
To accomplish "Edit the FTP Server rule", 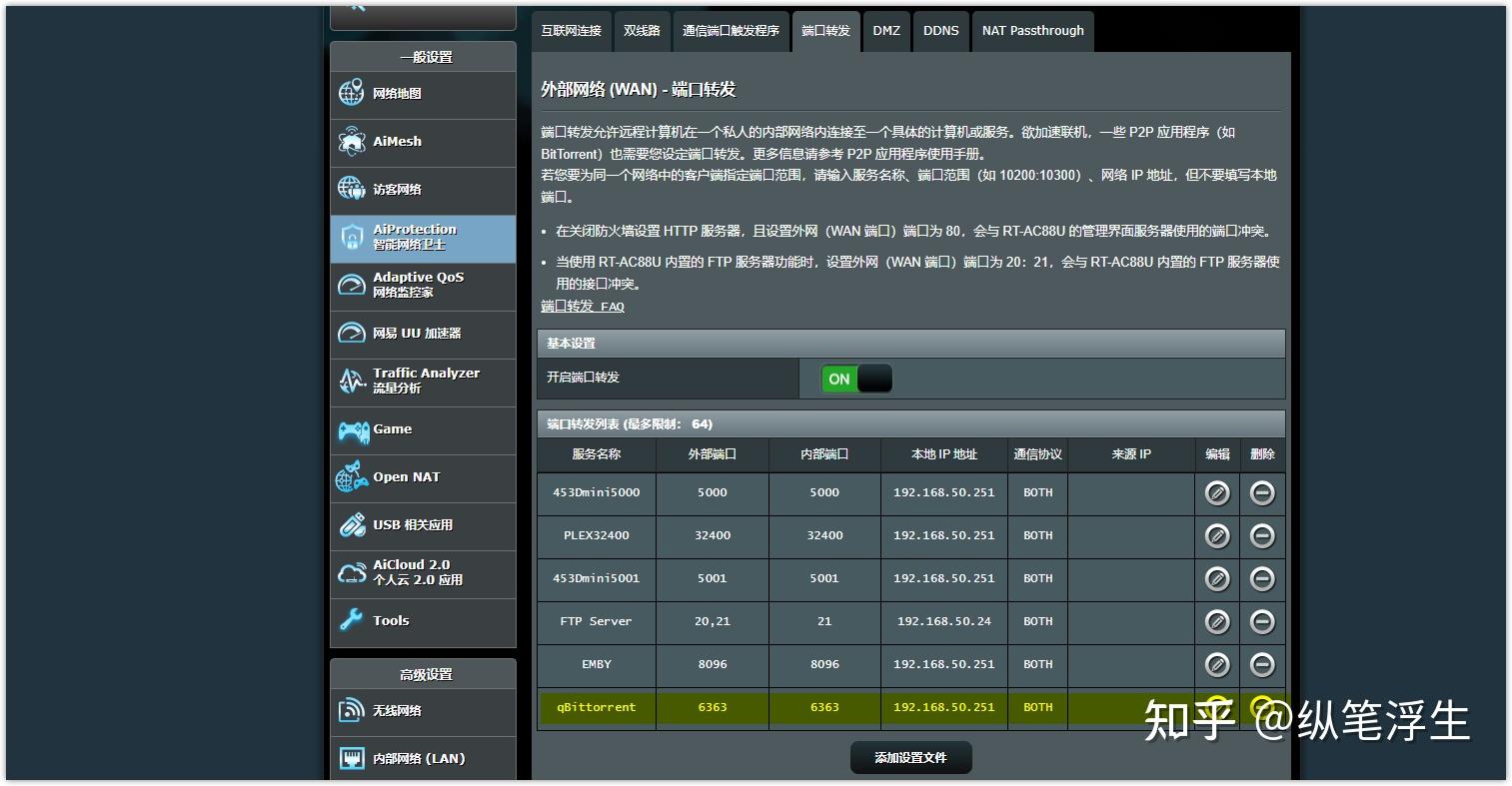I will pyautogui.click(x=1217, y=621).
